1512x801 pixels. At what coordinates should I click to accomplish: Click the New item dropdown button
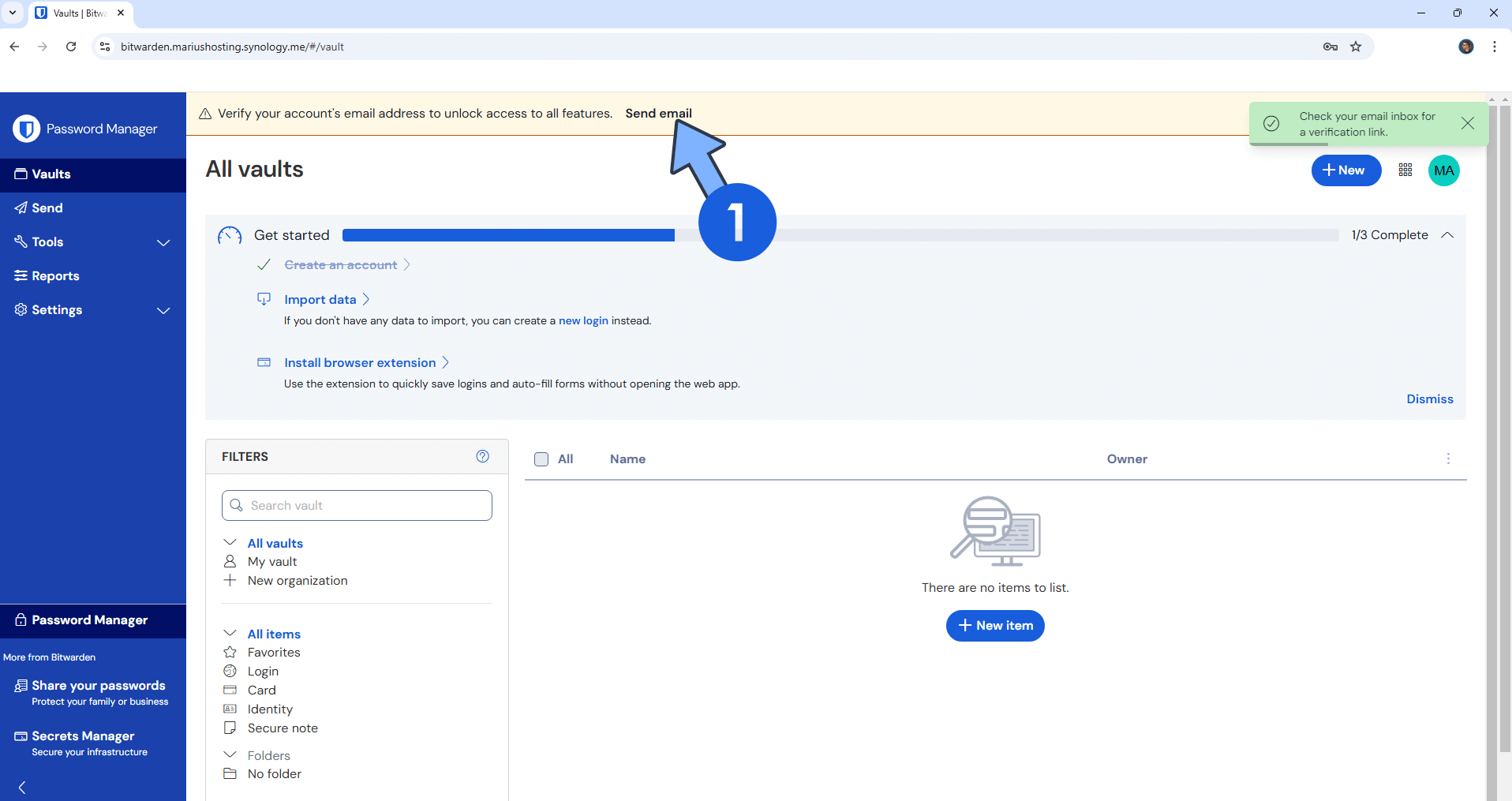pyautogui.click(x=1346, y=170)
